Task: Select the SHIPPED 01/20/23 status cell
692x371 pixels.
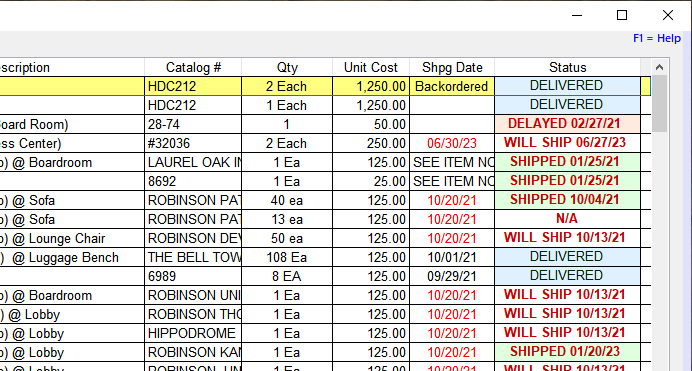Action: pos(568,352)
